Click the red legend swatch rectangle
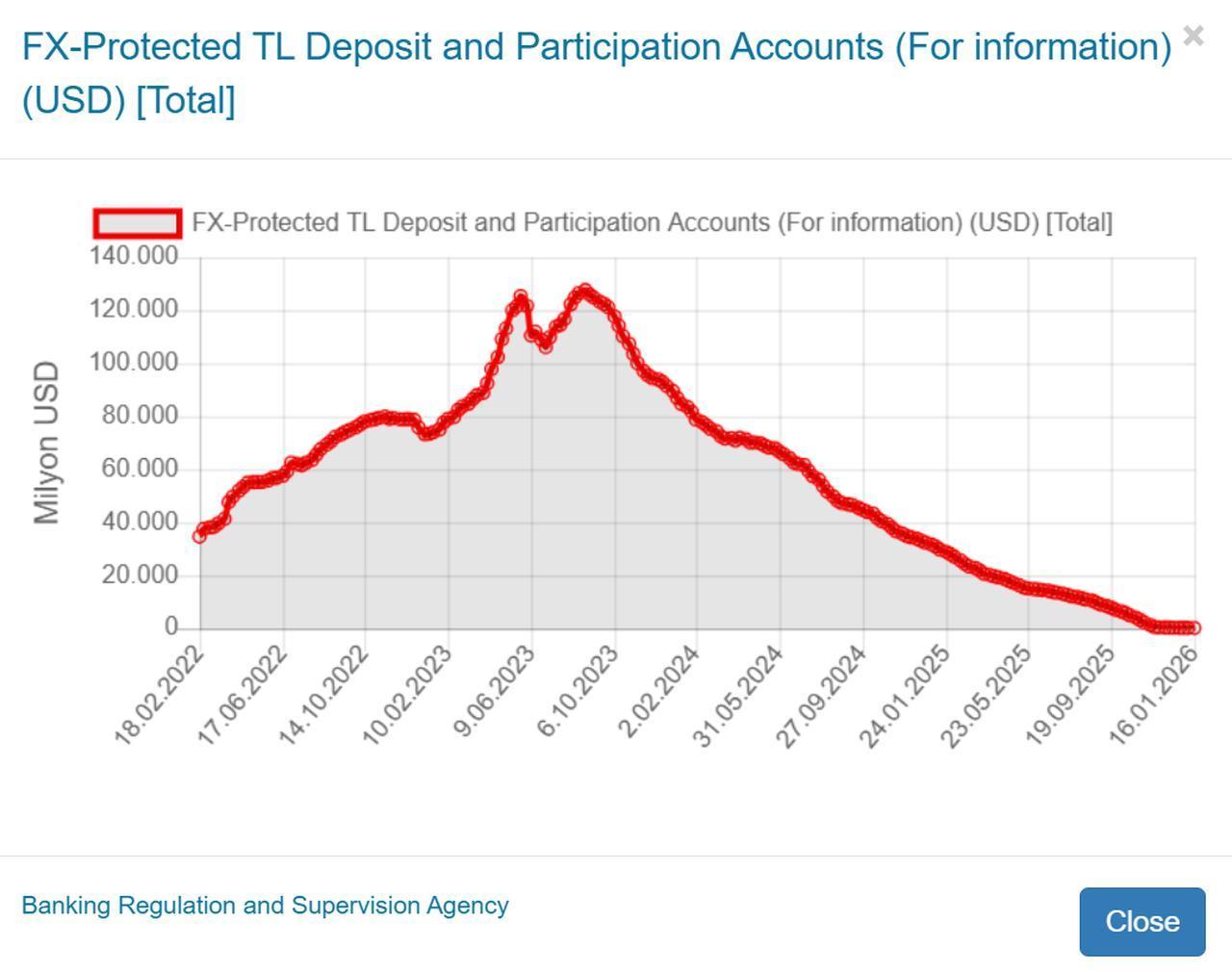1232x972 pixels. (x=138, y=221)
